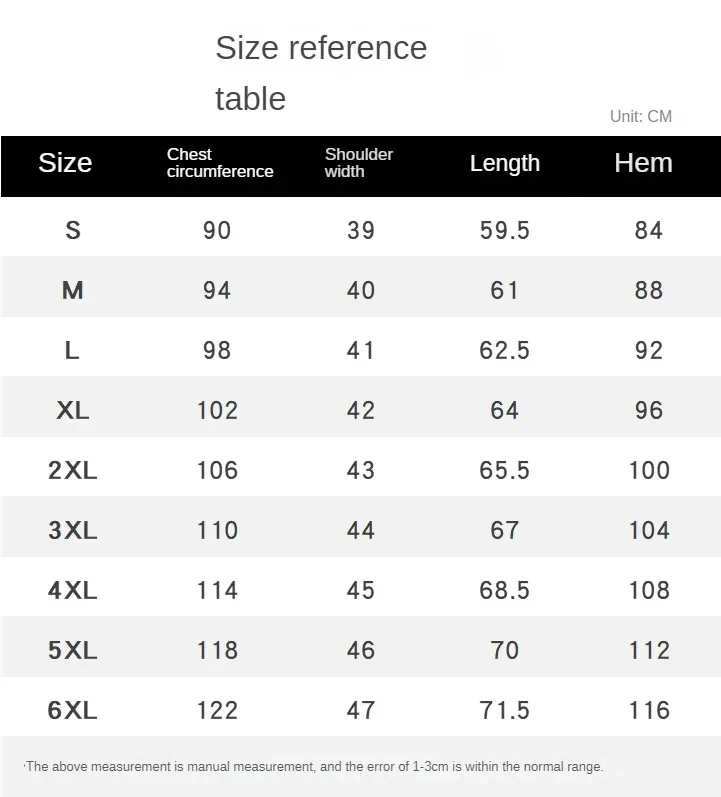
Task: Select the S size row label
Action: (x=73, y=230)
